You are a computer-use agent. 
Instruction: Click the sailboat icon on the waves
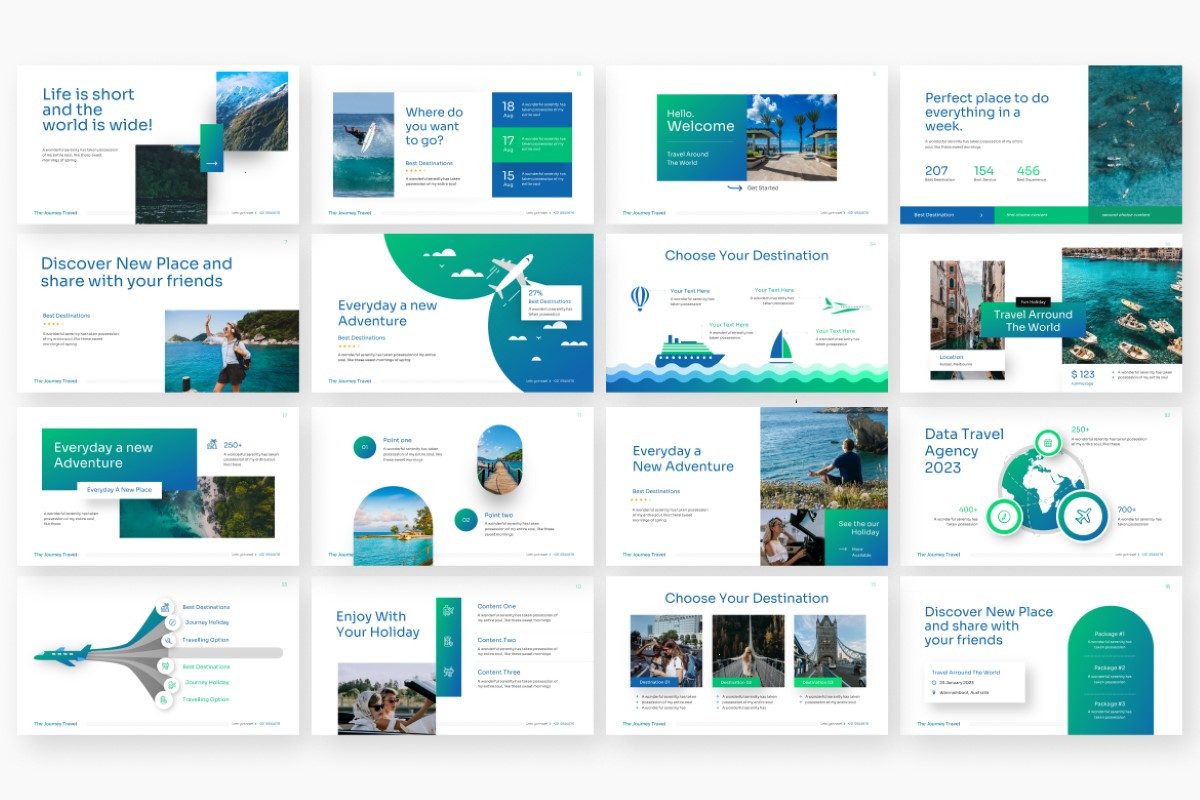coord(781,346)
